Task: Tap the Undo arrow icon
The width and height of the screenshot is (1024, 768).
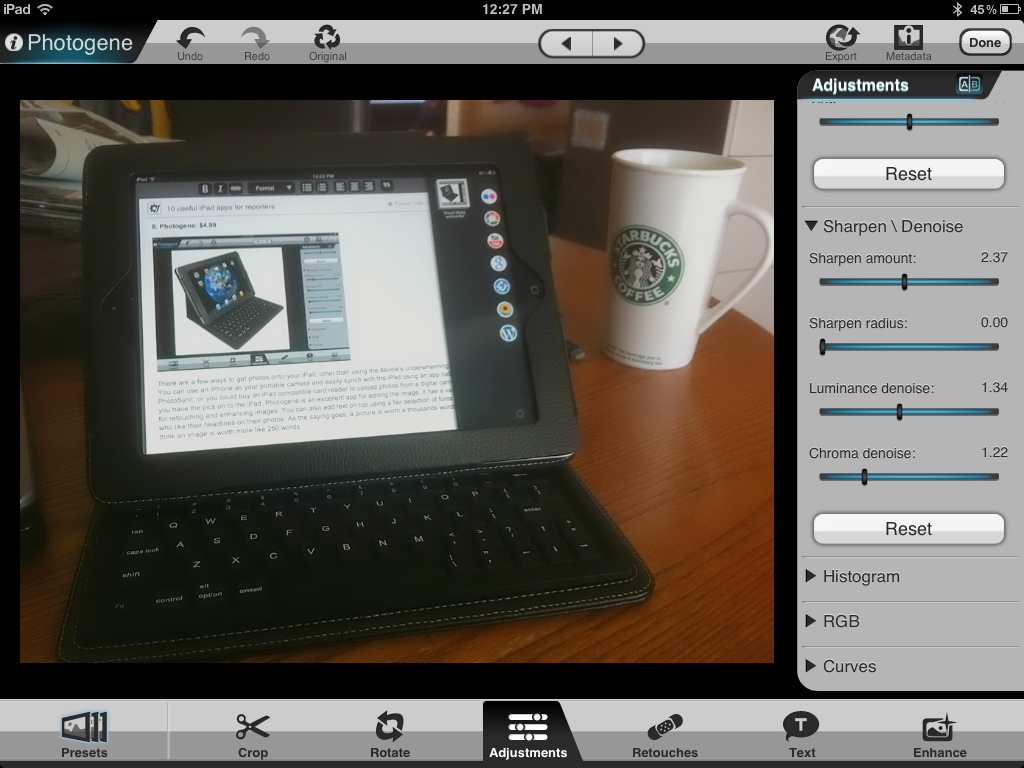Action: (190, 39)
